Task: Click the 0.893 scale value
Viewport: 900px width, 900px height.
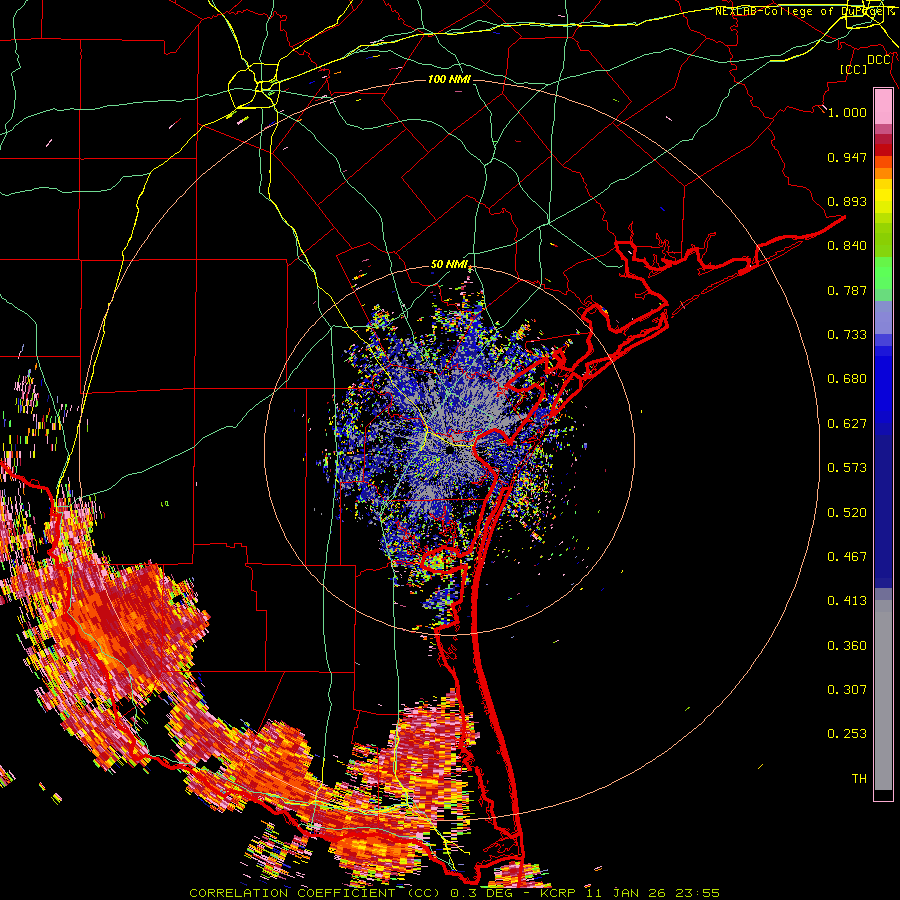Action: pos(847,201)
